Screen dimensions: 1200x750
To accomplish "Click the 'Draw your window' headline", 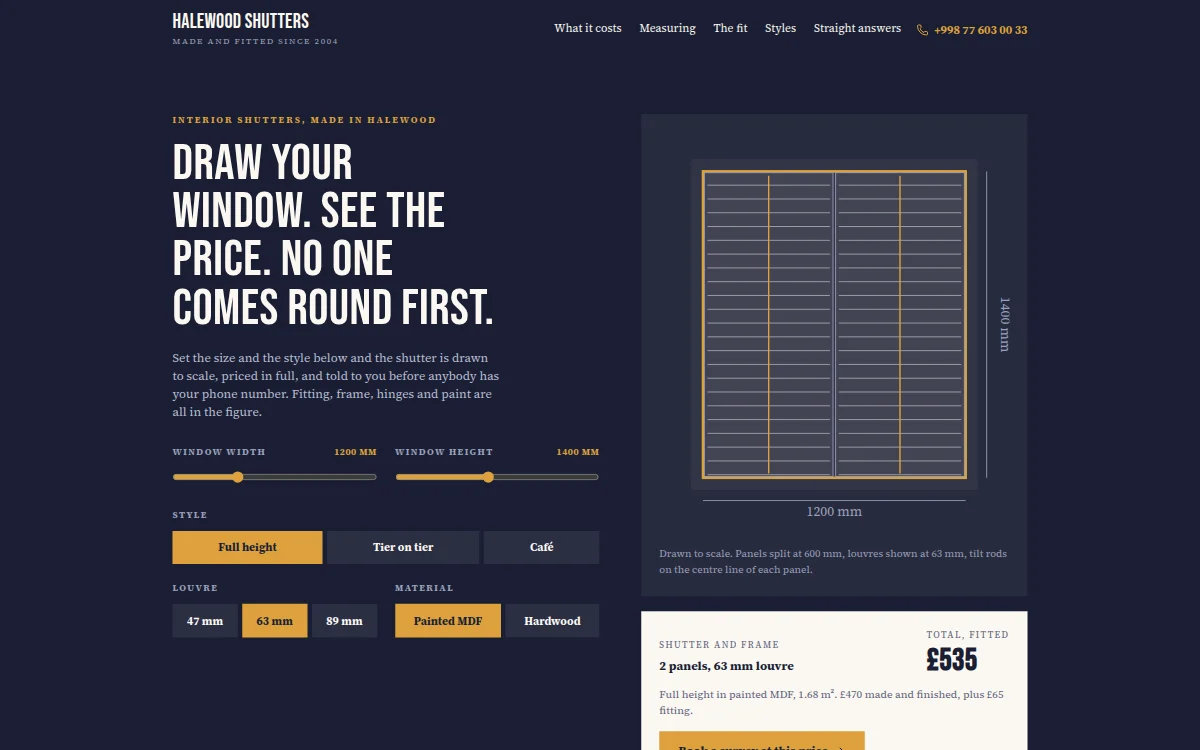I will (333, 236).
